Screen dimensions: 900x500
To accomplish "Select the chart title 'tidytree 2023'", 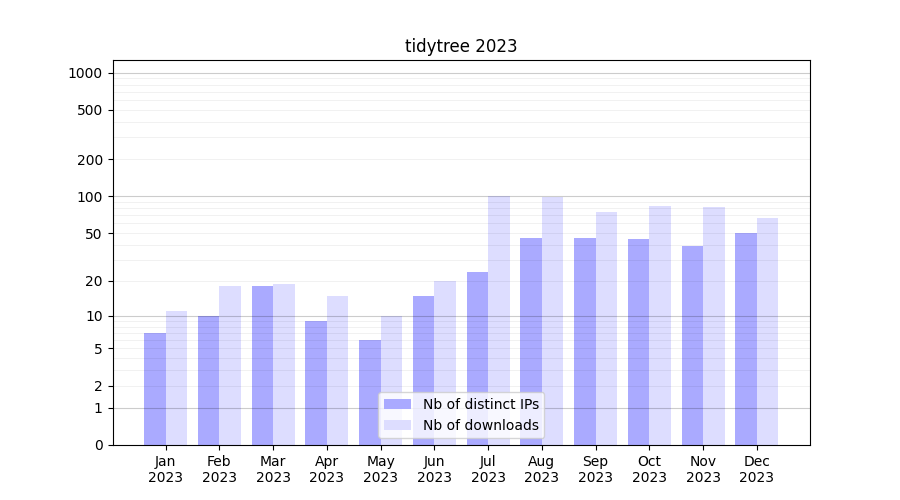I will (461, 46).
